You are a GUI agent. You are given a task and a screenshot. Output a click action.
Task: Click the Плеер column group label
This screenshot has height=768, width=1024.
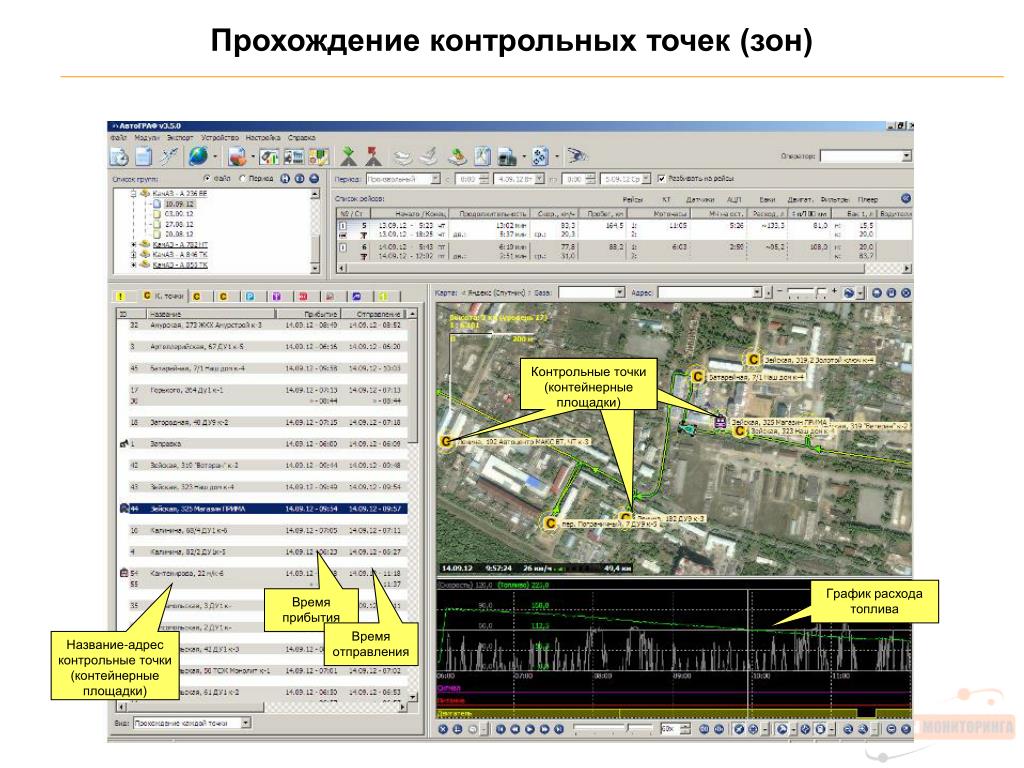867,199
